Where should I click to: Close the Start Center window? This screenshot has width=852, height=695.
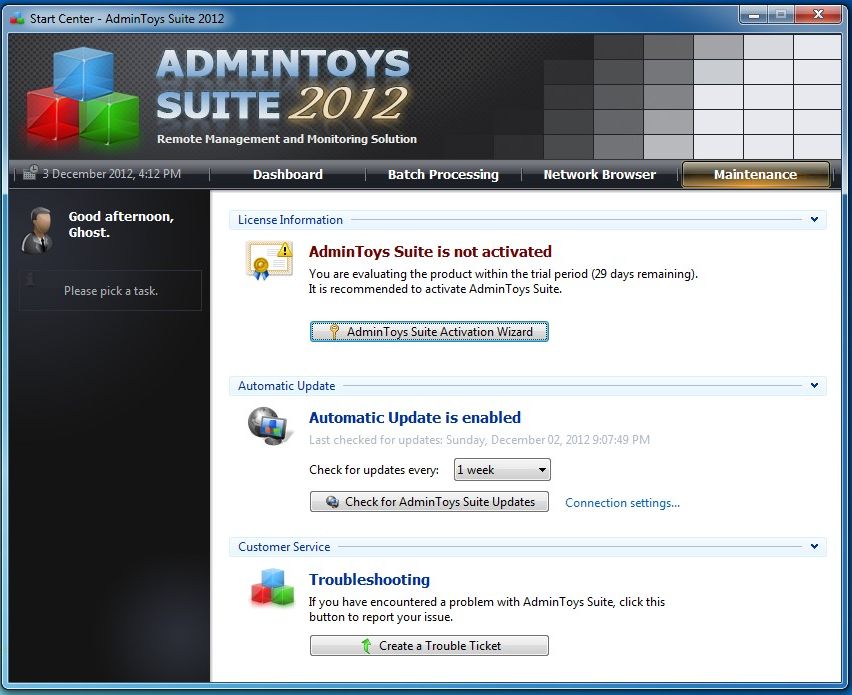coord(818,15)
